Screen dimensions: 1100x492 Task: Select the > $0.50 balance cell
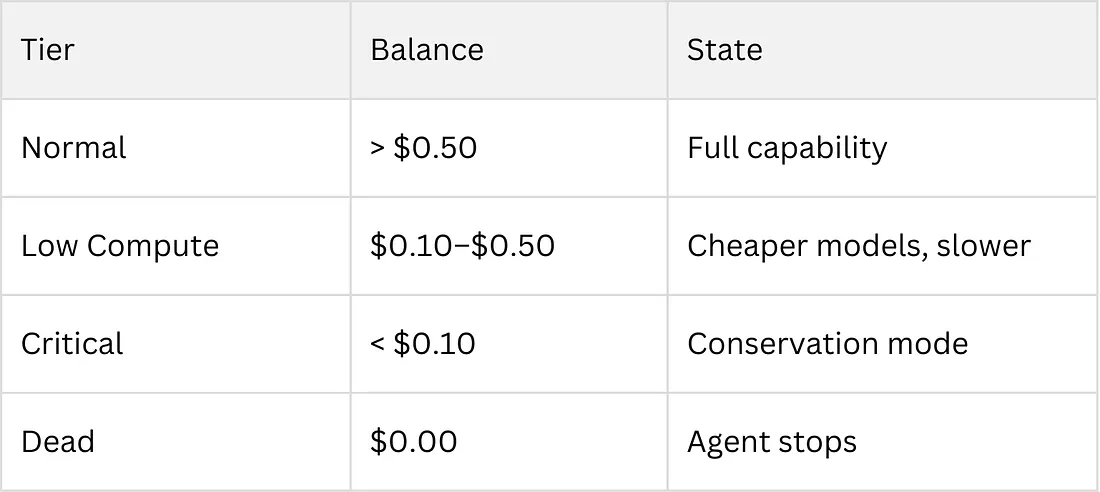pos(423,148)
